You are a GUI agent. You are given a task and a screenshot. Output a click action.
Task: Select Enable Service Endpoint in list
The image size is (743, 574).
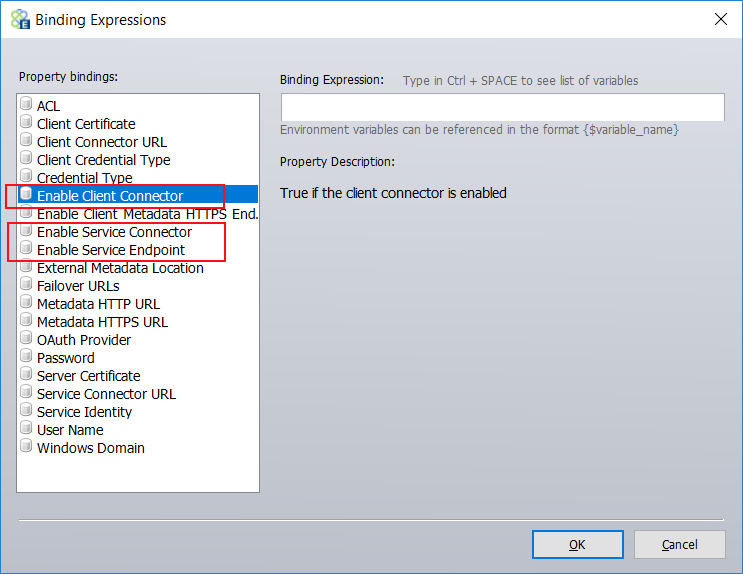111,250
